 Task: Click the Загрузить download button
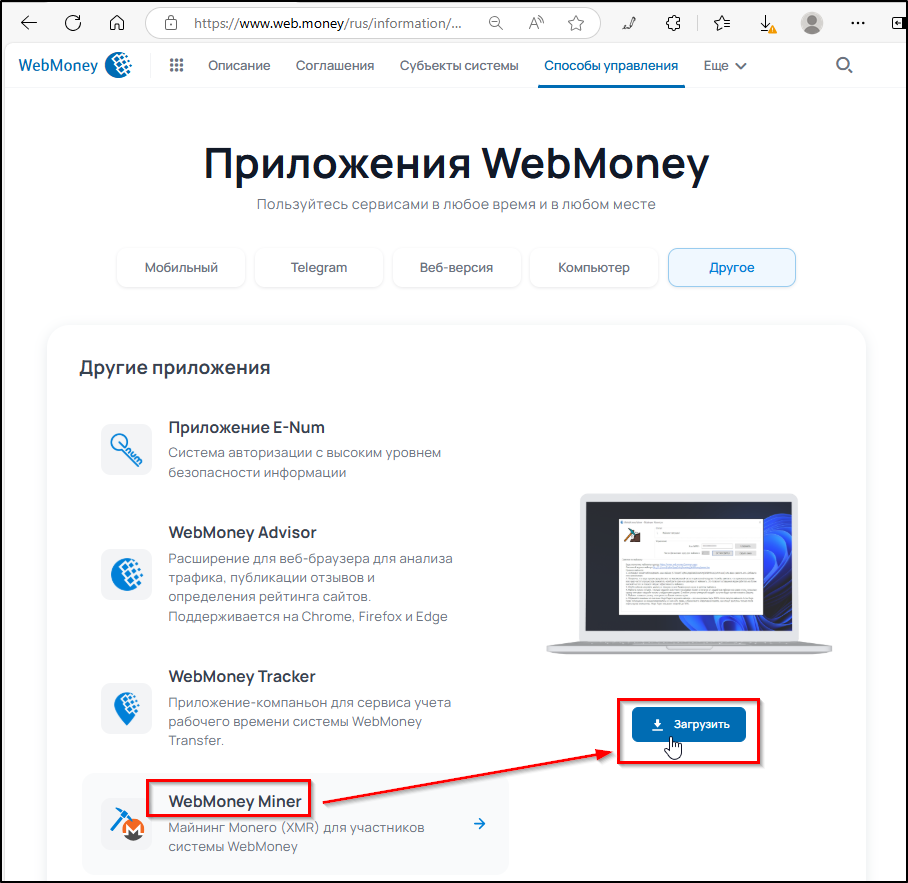click(x=689, y=724)
